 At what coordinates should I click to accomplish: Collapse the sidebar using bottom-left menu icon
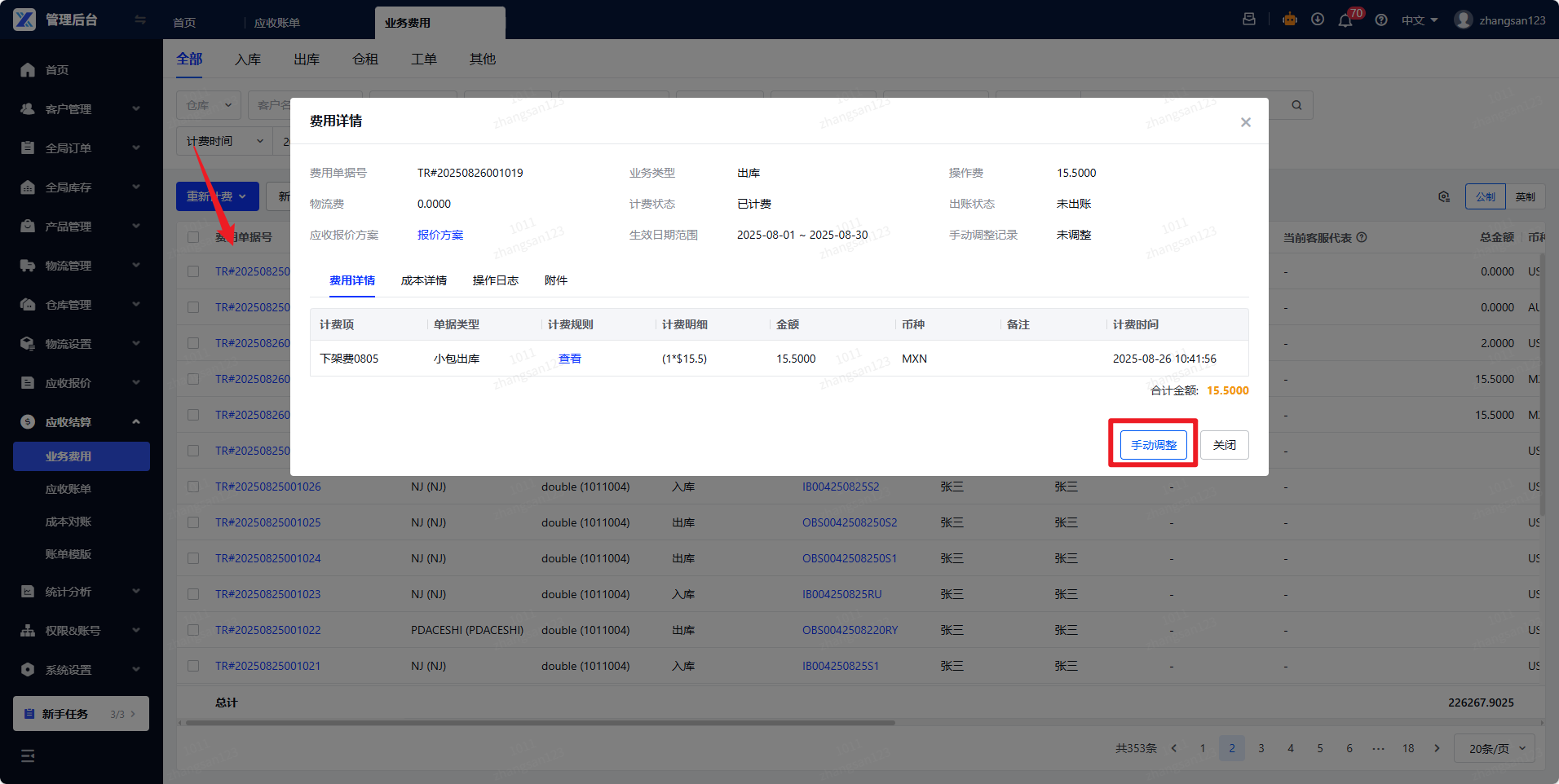[28, 755]
